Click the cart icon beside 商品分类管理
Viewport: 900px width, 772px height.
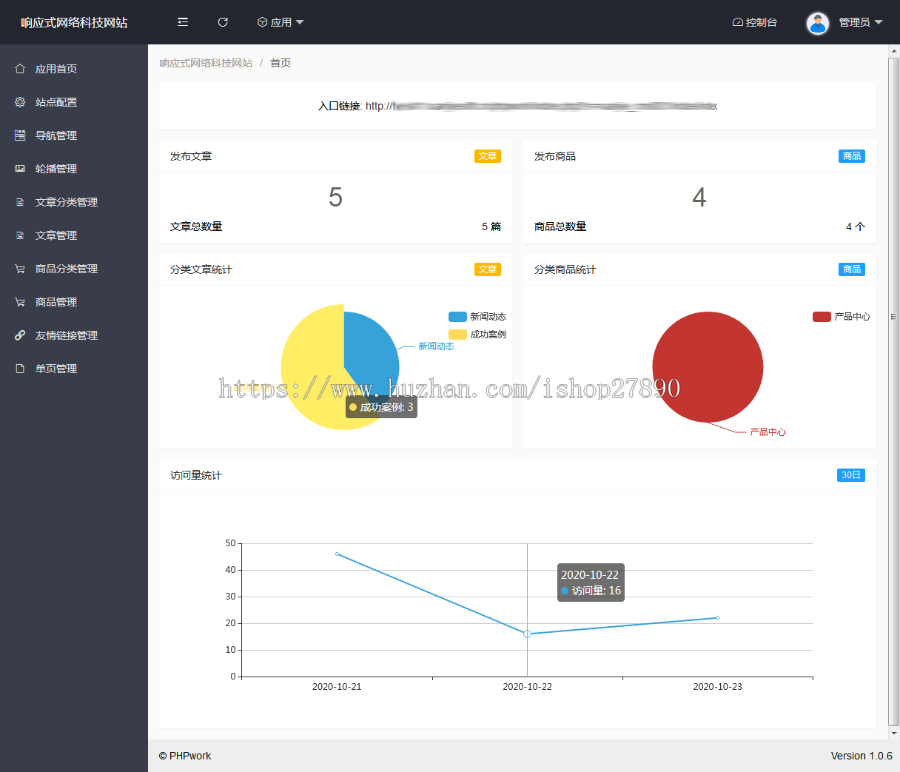(20, 269)
